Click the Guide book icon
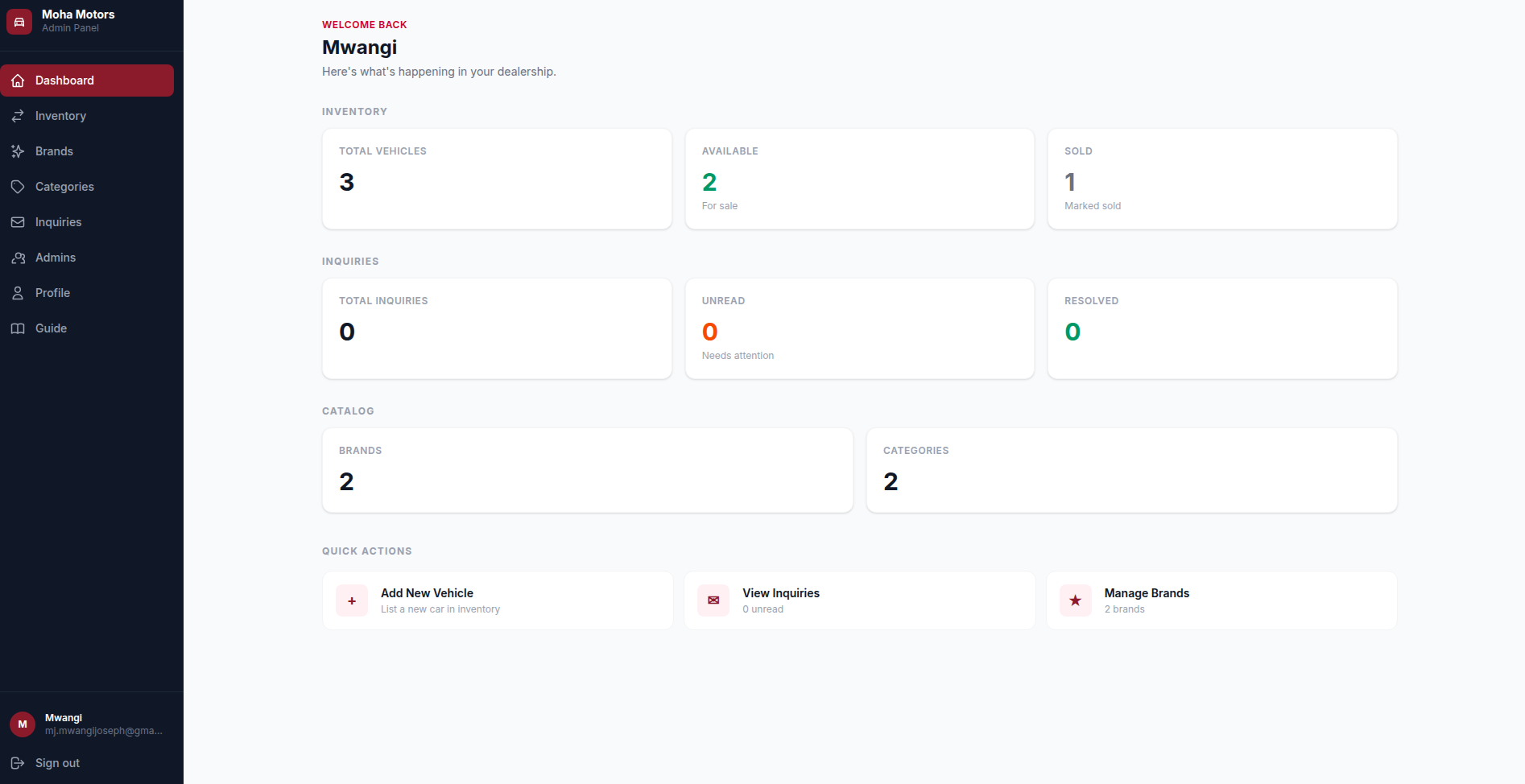 pos(18,328)
